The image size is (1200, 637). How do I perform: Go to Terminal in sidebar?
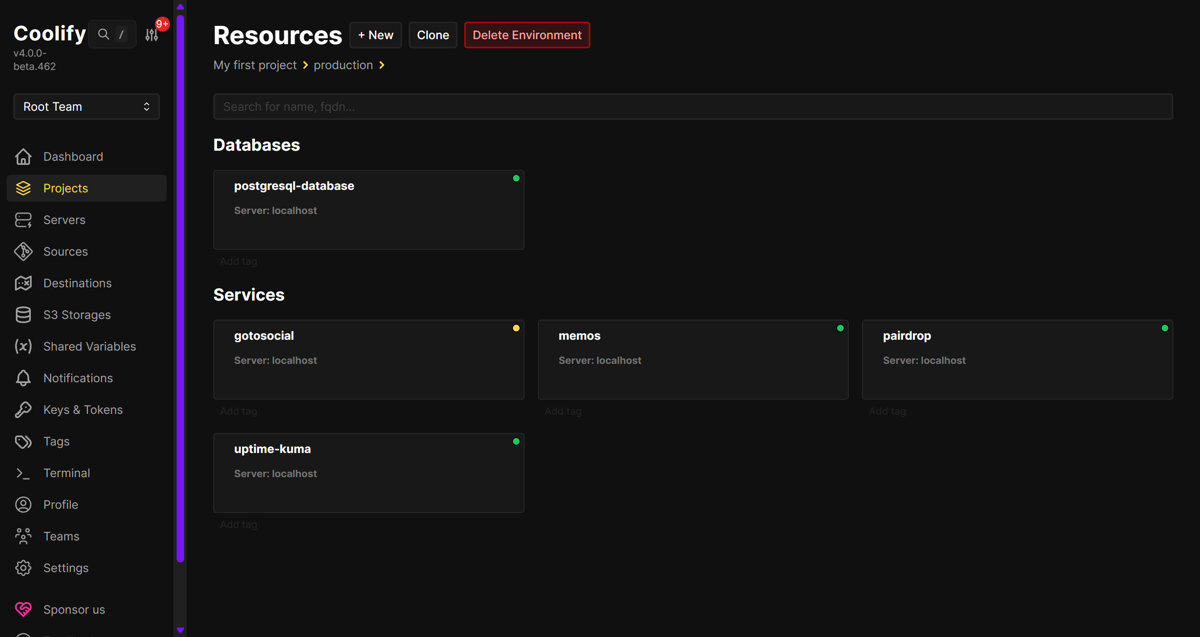pos(66,473)
